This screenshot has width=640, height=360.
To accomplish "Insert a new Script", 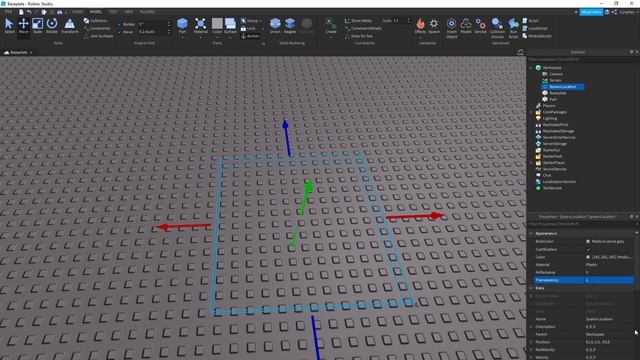I will (x=531, y=20).
